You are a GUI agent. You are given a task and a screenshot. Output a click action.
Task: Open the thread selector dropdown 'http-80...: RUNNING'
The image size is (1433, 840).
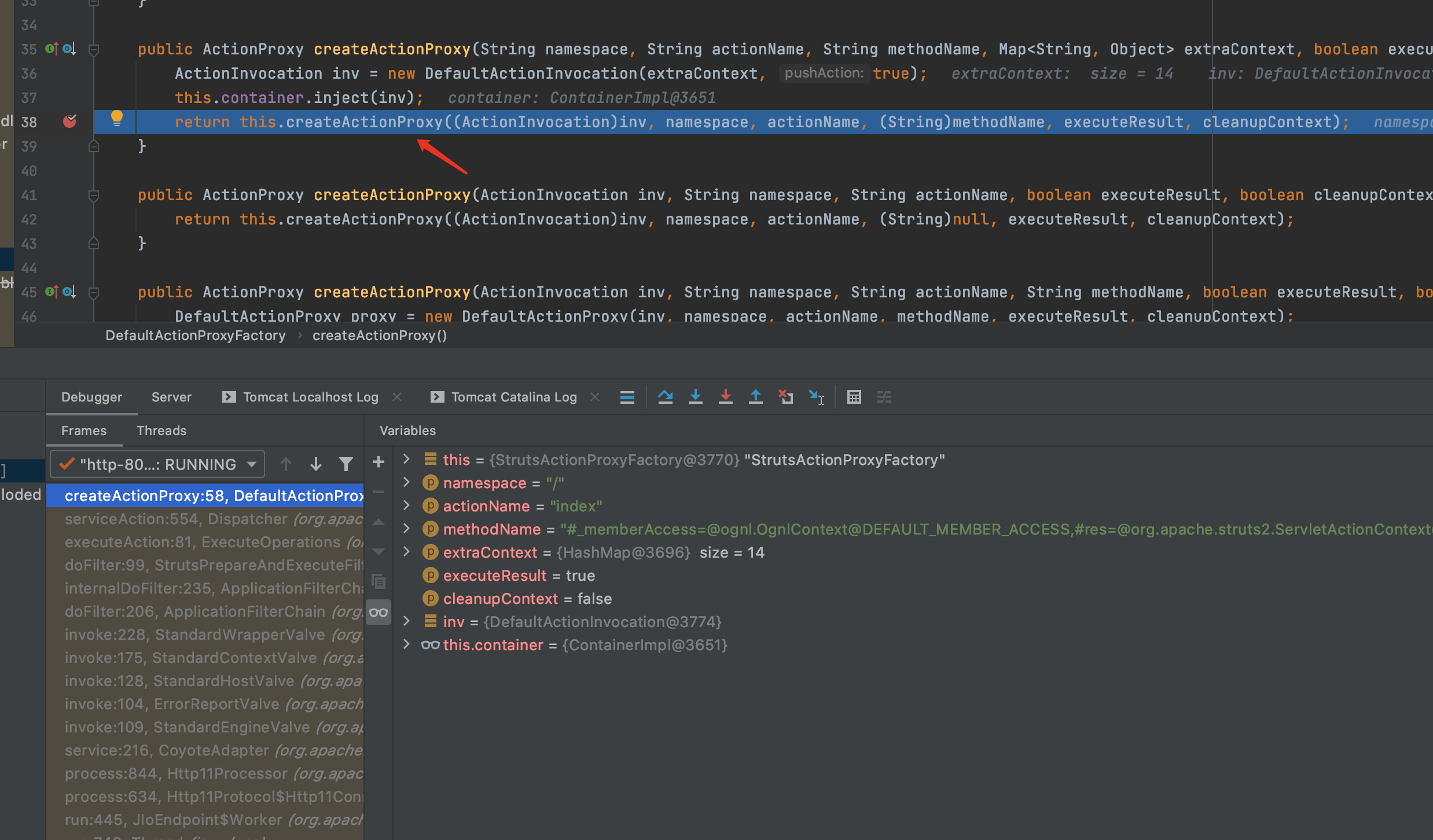click(157, 464)
